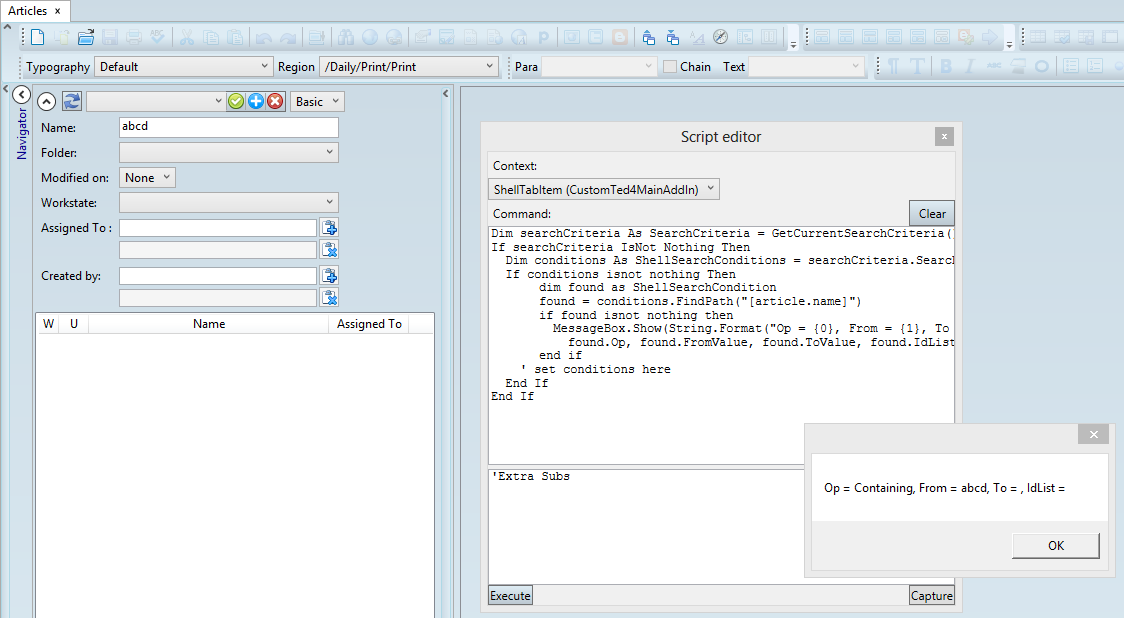
Task: Click the first Created by input field
Action: pyautogui.click(x=218, y=275)
